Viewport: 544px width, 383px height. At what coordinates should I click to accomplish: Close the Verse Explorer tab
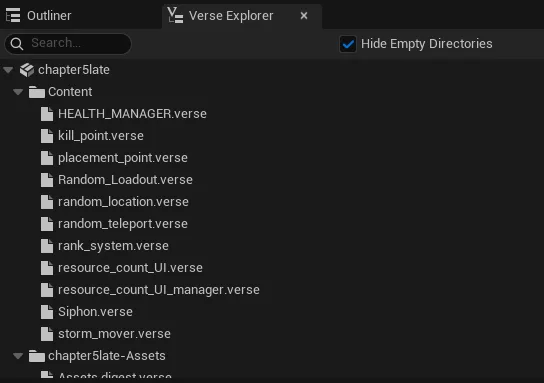coord(304,16)
